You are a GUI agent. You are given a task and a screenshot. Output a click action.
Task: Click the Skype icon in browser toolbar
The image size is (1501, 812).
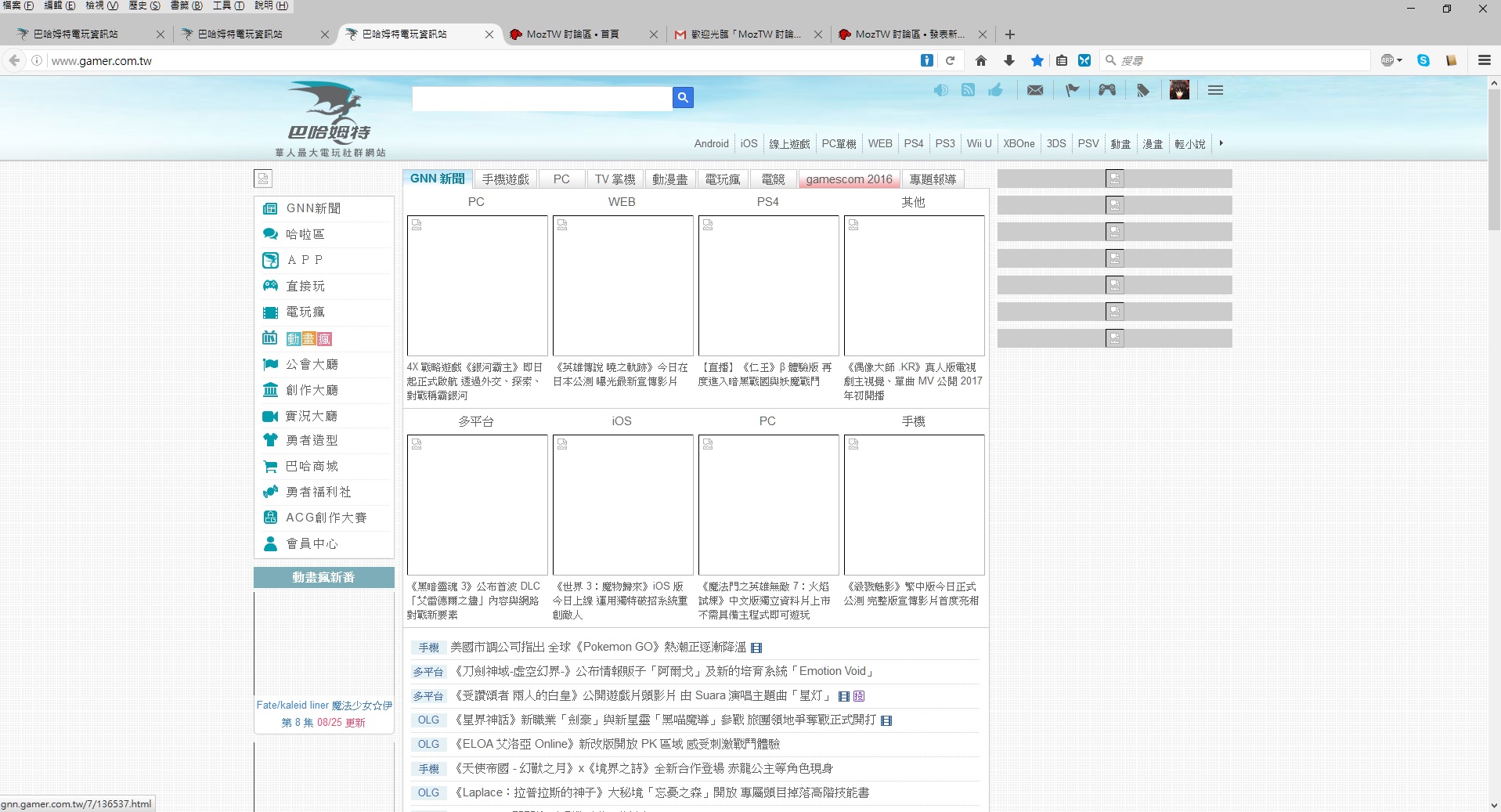(1423, 60)
